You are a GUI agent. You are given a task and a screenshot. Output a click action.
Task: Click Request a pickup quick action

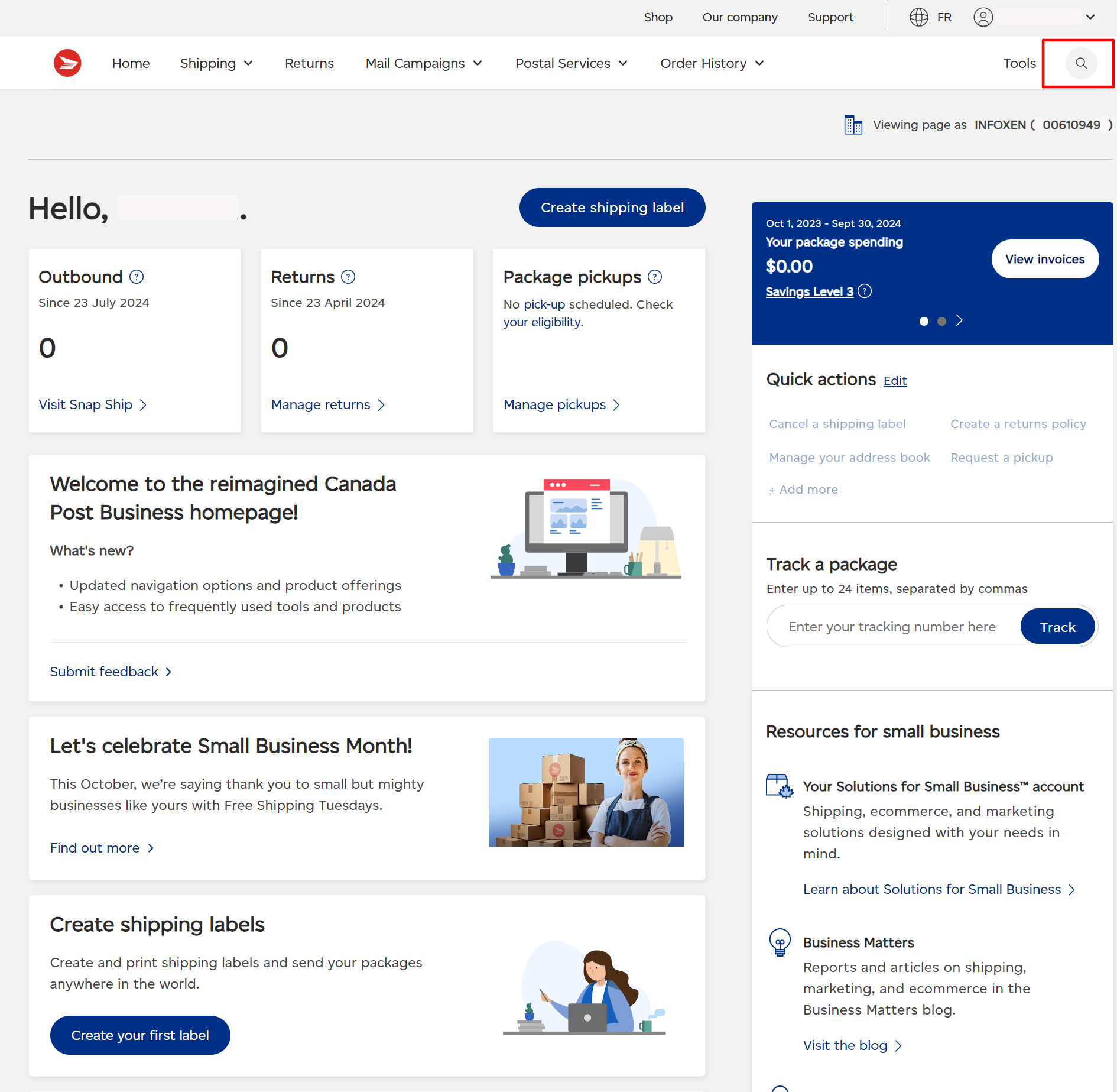[1001, 458]
